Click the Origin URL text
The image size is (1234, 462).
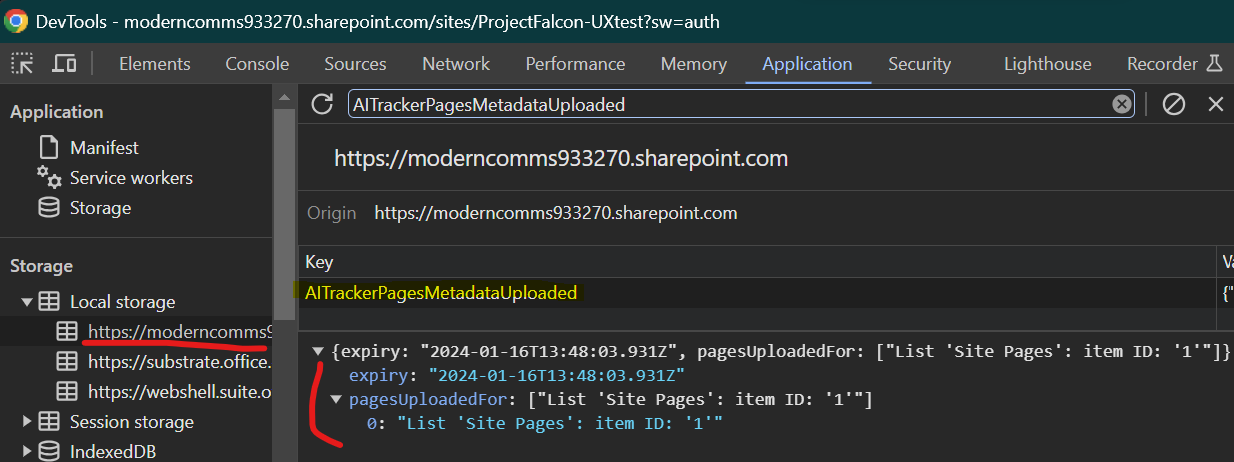556,212
